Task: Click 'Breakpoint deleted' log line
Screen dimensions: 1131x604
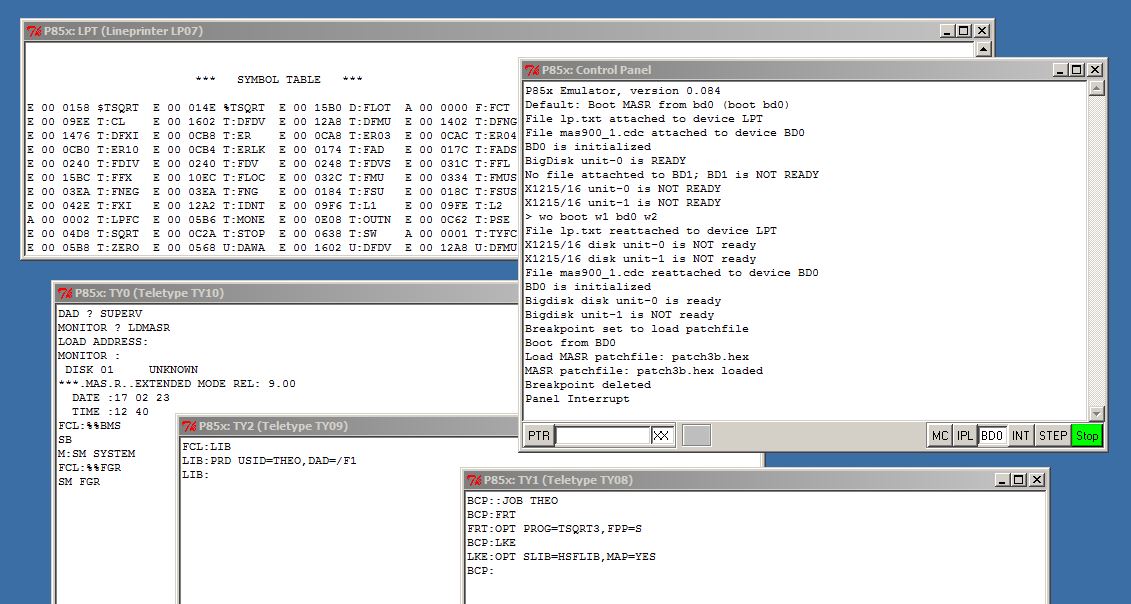Action: (x=588, y=385)
